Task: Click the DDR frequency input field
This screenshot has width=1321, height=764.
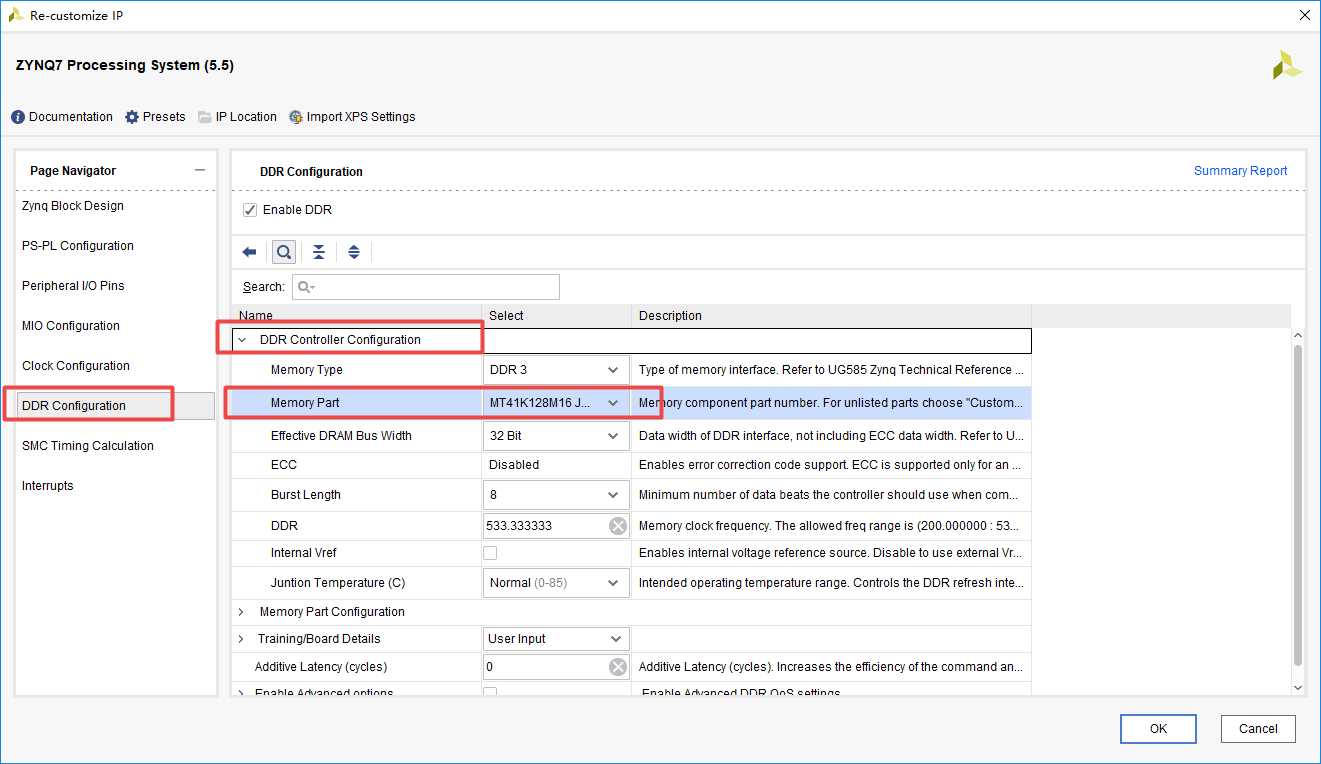Action: click(x=556, y=526)
